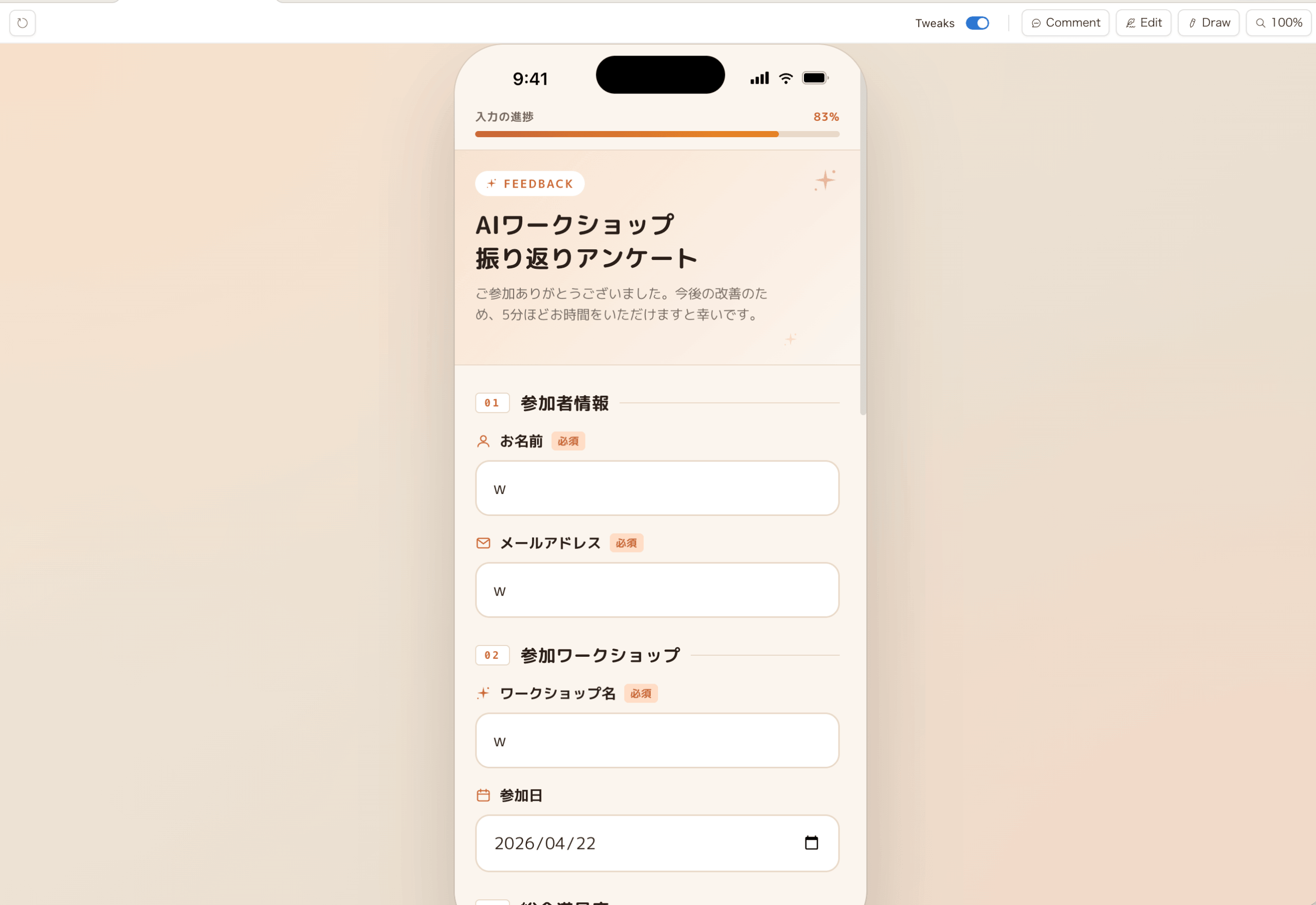This screenshot has height=905, width=1316.
Task: Switch to Edit mode
Action: pyautogui.click(x=1143, y=23)
